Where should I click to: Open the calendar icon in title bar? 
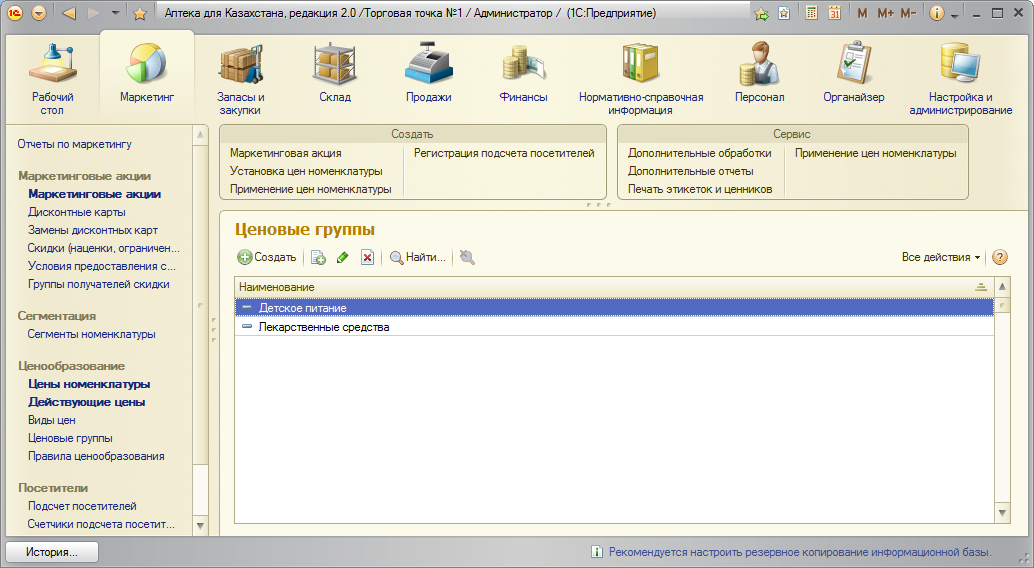click(834, 13)
